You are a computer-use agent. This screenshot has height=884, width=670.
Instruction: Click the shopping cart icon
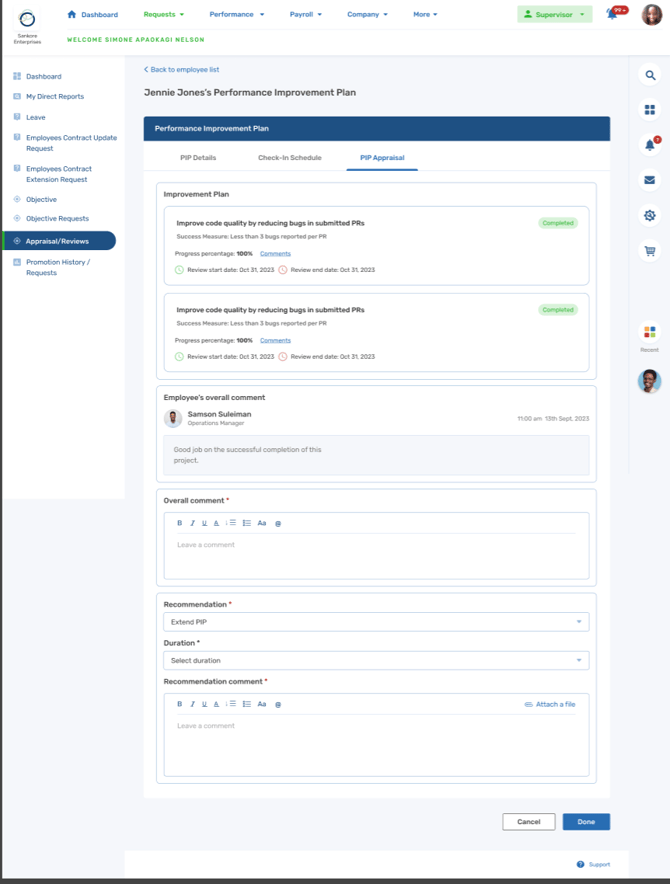click(650, 251)
